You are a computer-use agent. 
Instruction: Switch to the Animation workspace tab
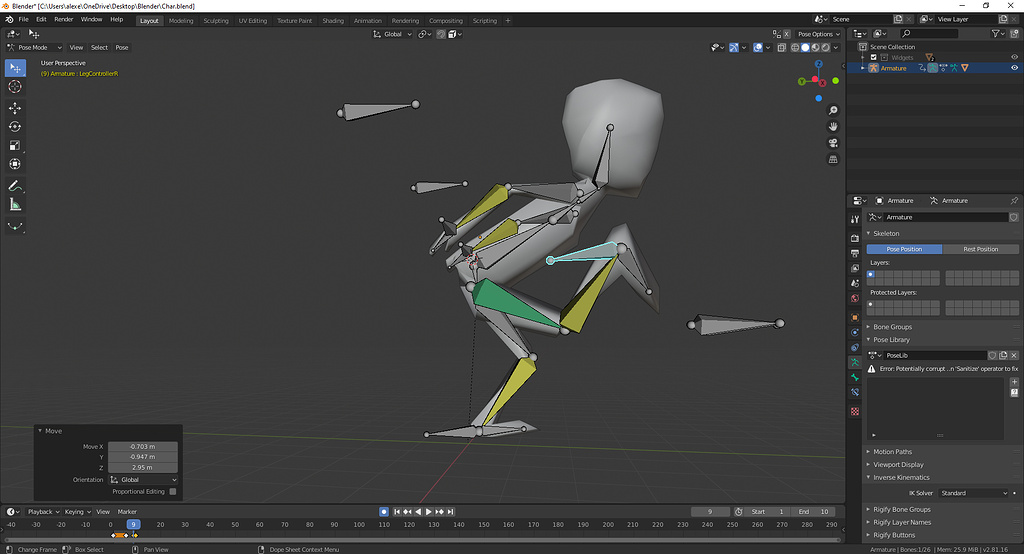pos(368,21)
